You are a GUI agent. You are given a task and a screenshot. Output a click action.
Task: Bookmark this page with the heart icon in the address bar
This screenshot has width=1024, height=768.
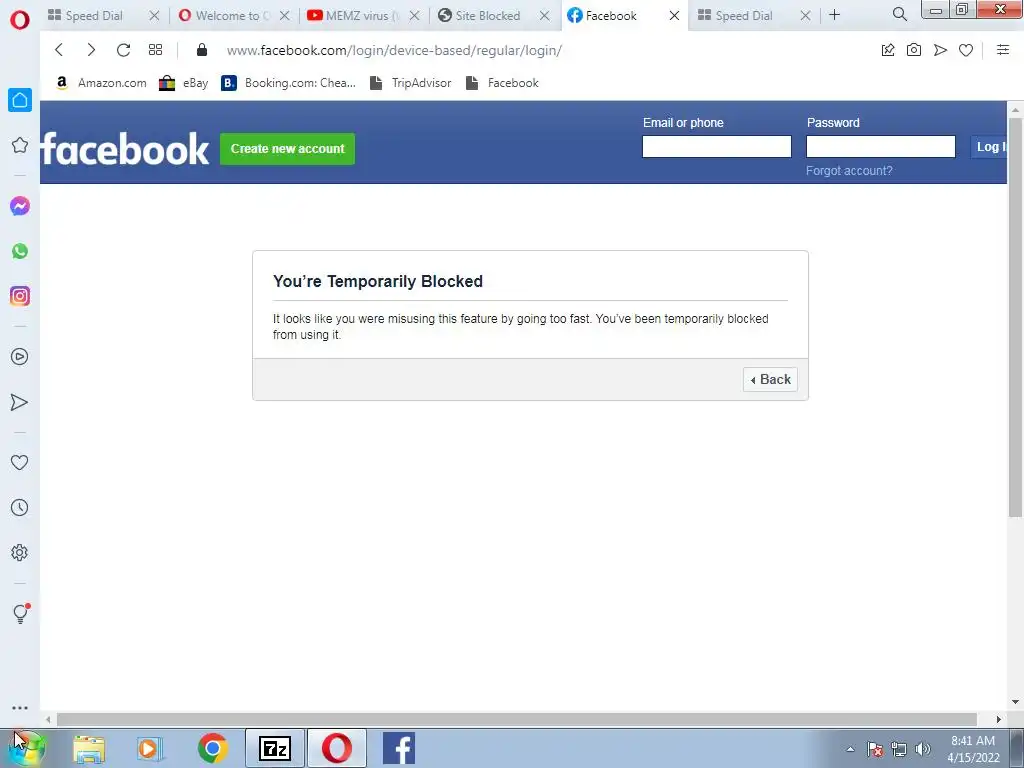(x=966, y=50)
